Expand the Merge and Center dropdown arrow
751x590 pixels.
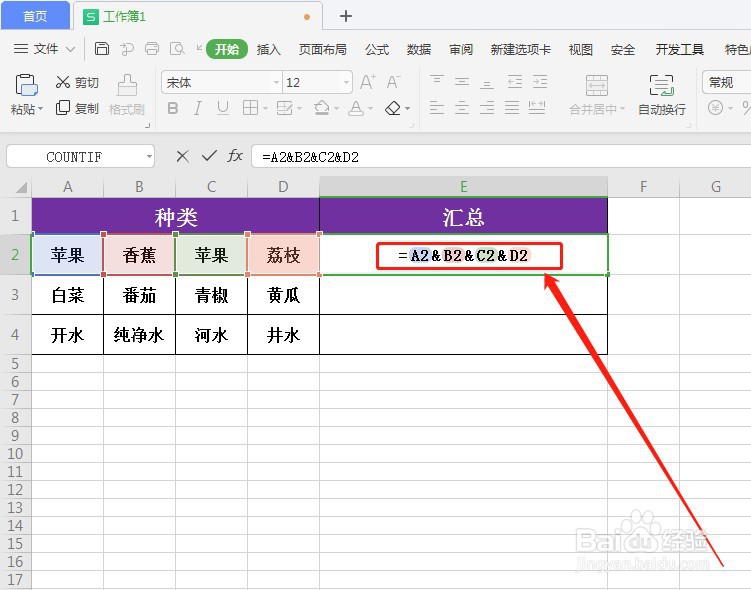click(x=622, y=109)
